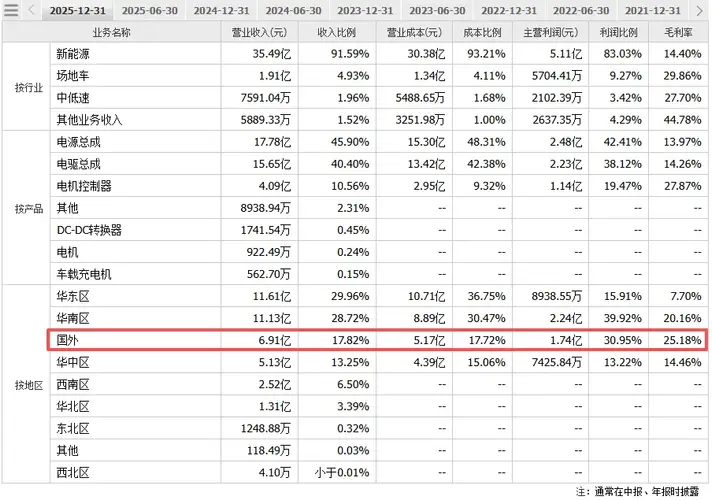The width and height of the screenshot is (712, 500).
Task: Open the 2024-06-30 report tab
Action: [293, 10]
